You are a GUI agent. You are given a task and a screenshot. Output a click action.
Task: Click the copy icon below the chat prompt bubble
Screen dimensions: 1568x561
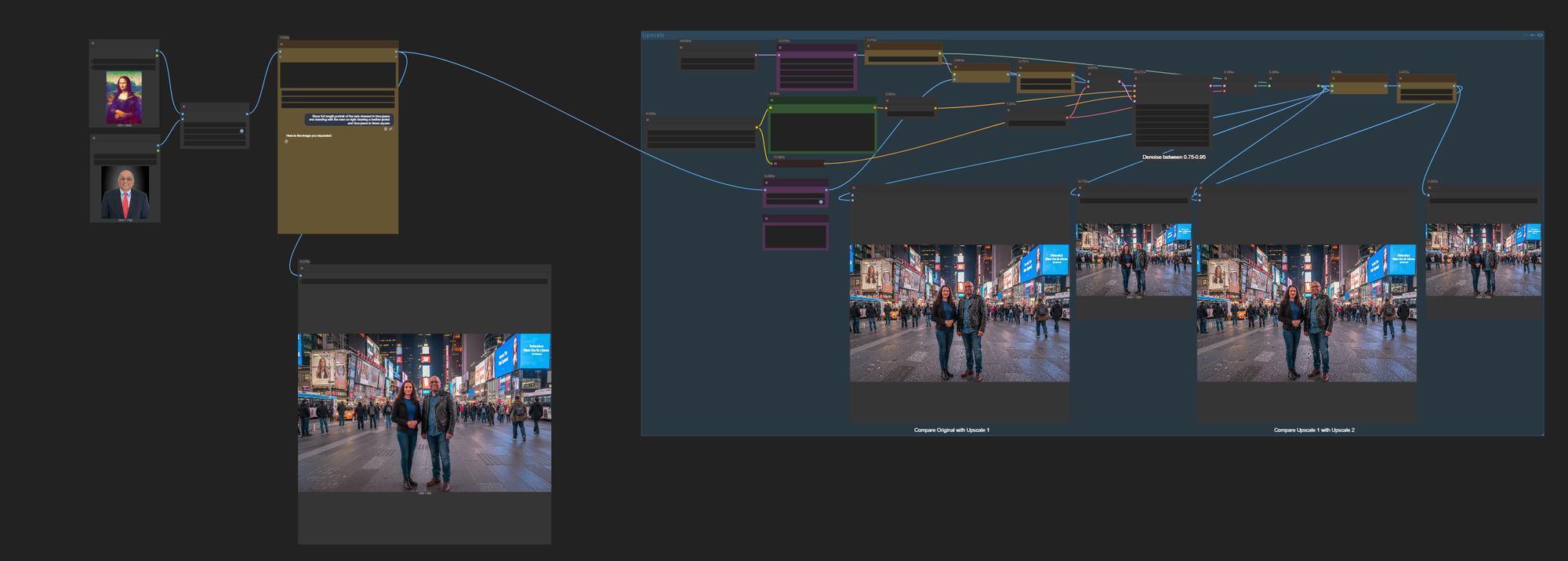386,129
